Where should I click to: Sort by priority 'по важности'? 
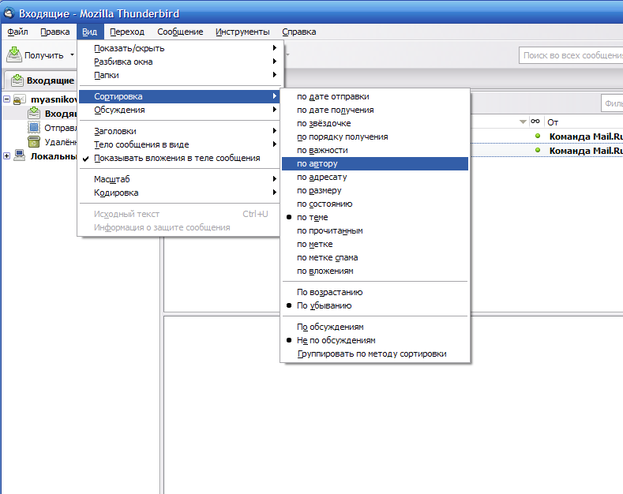[x=375, y=150]
